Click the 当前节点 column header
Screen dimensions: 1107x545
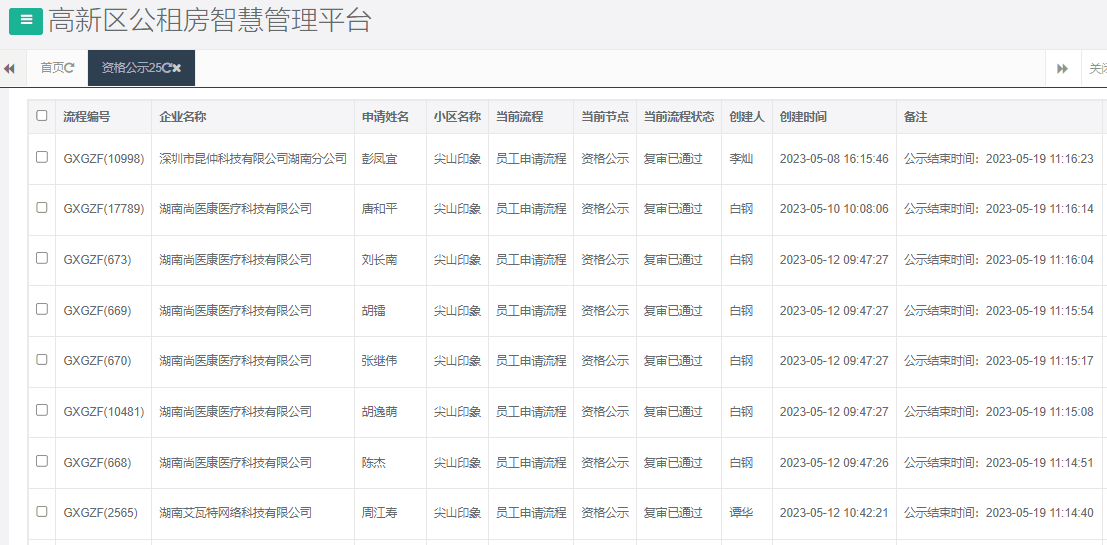tap(605, 117)
